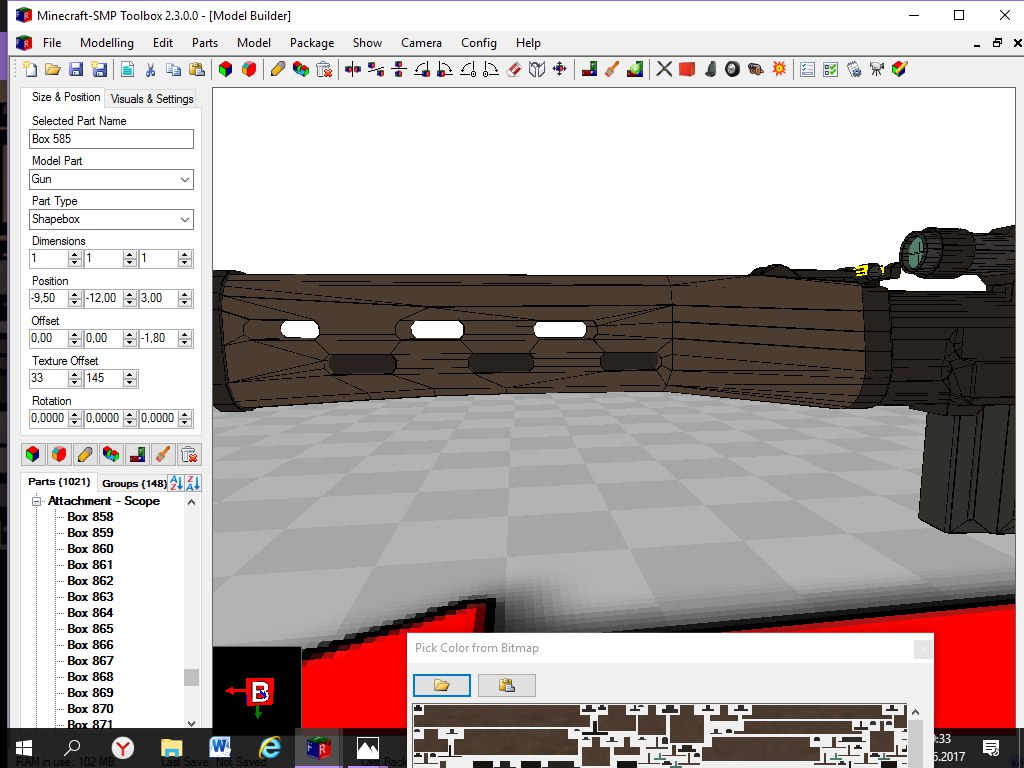Collapse the Attachment - Scope tree group
This screenshot has width=1024, height=768.
(37, 502)
